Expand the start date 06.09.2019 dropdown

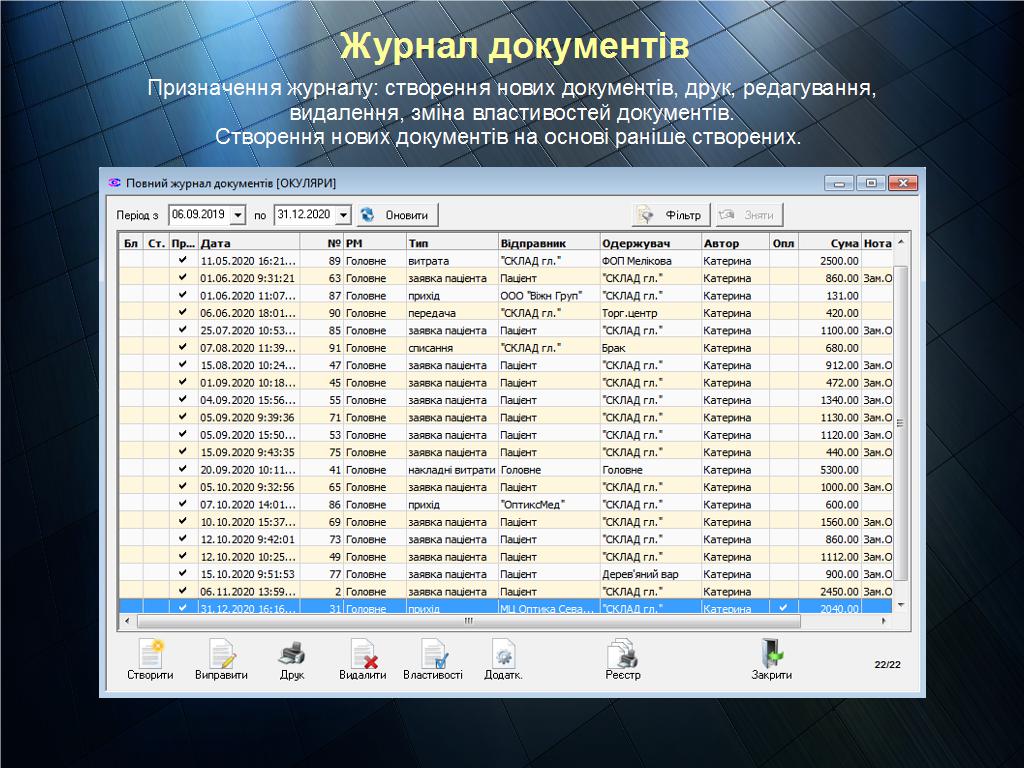coord(238,215)
